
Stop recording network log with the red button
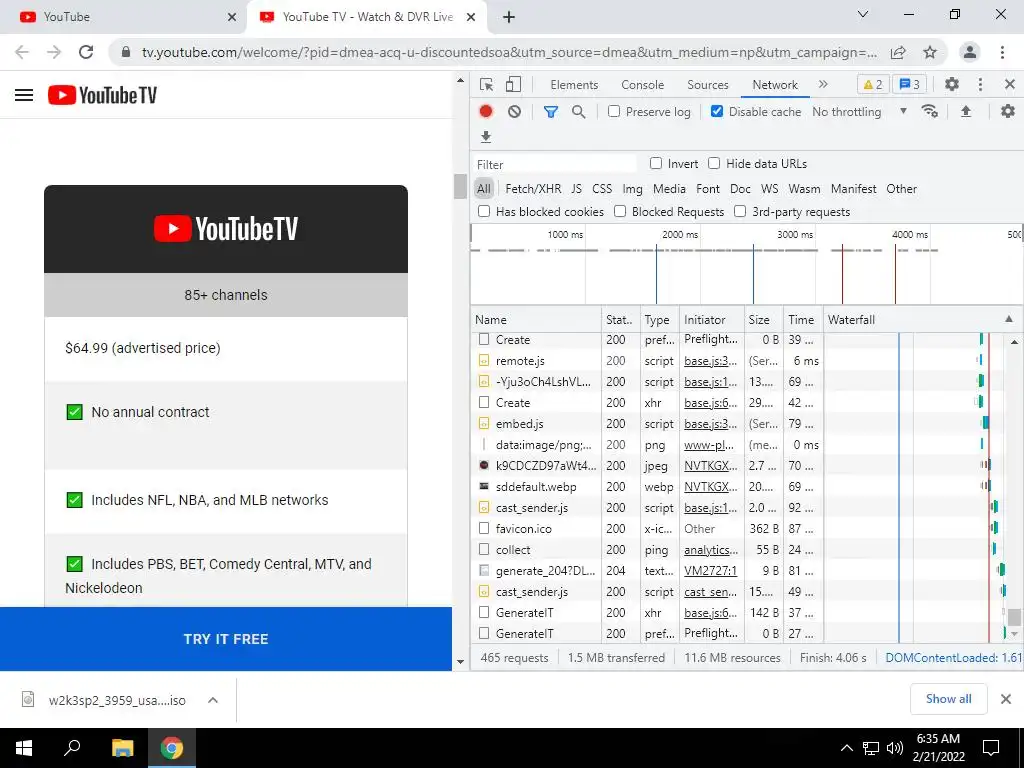[x=485, y=112]
